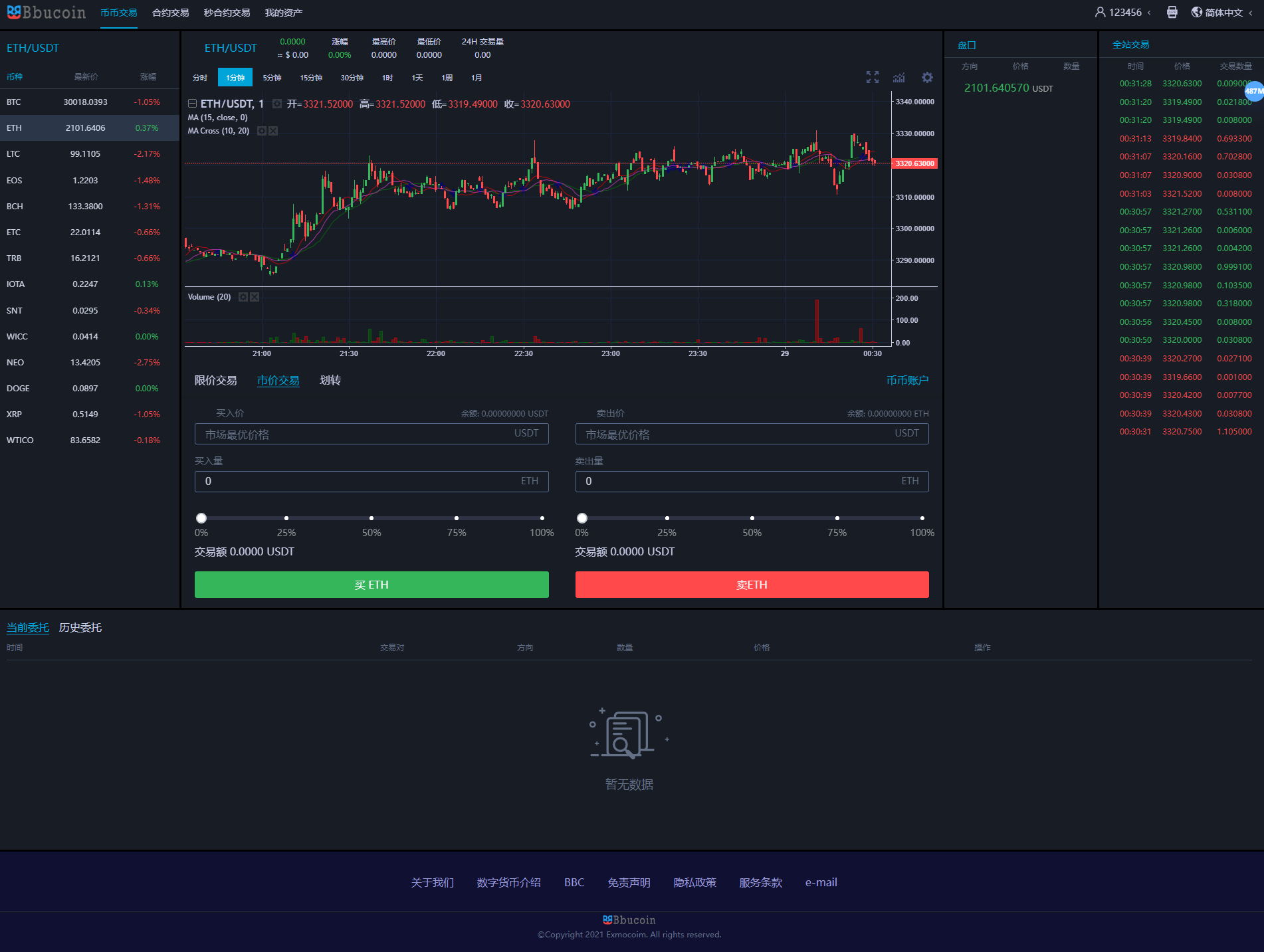The image size is (1264, 952).
Task: Set buy amount slider to 50%
Action: pyautogui.click(x=371, y=518)
